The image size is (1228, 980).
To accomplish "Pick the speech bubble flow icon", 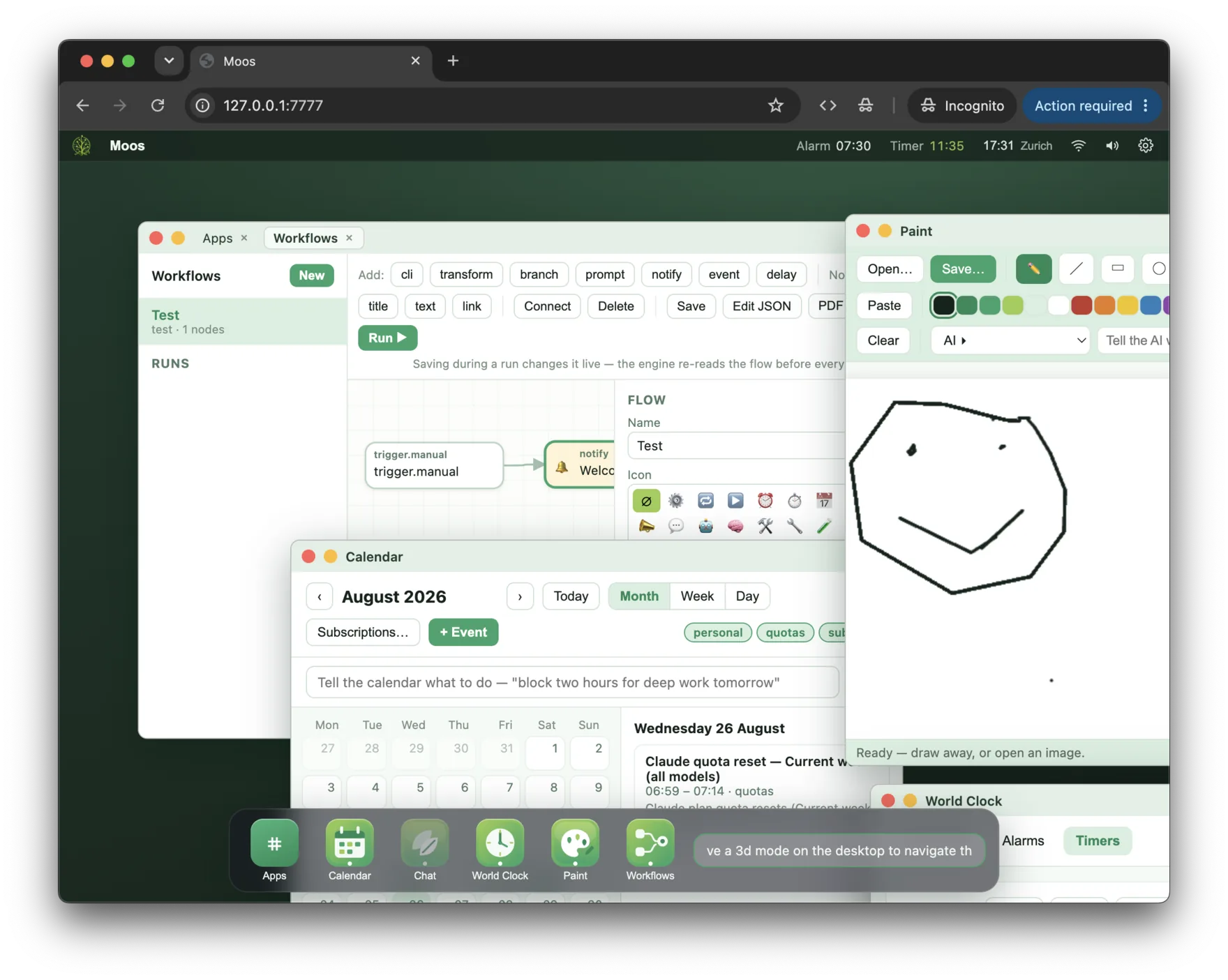I will pyautogui.click(x=676, y=527).
